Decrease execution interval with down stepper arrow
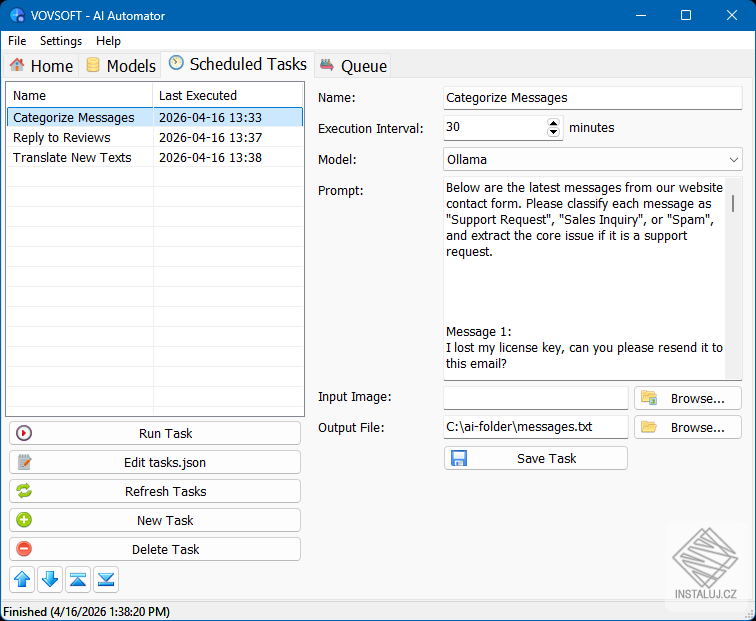Screen dimensions: 756x621 [554, 132]
